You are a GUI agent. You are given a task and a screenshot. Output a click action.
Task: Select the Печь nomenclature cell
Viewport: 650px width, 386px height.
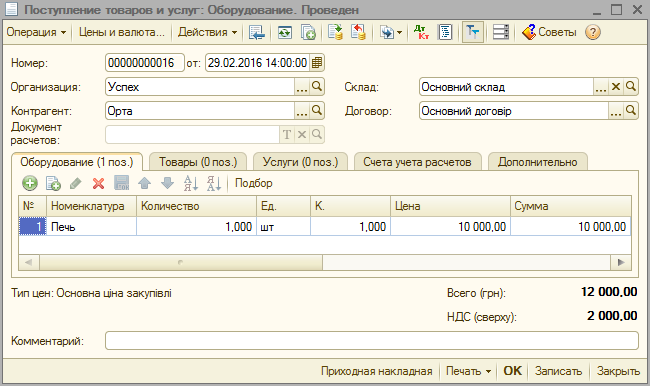92,227
